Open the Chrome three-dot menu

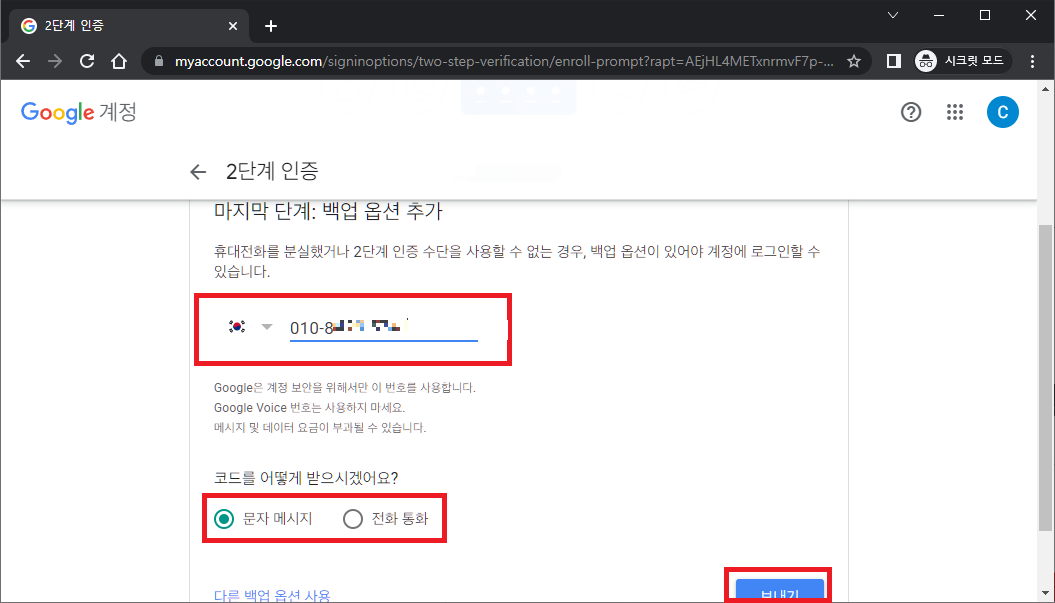coord(1033,61)
